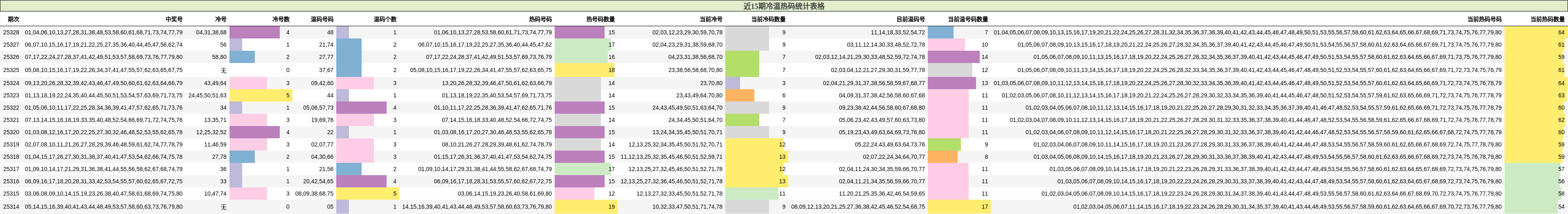
Task: Select current warm count 14 in row 25326
Action: click(984, 57)
